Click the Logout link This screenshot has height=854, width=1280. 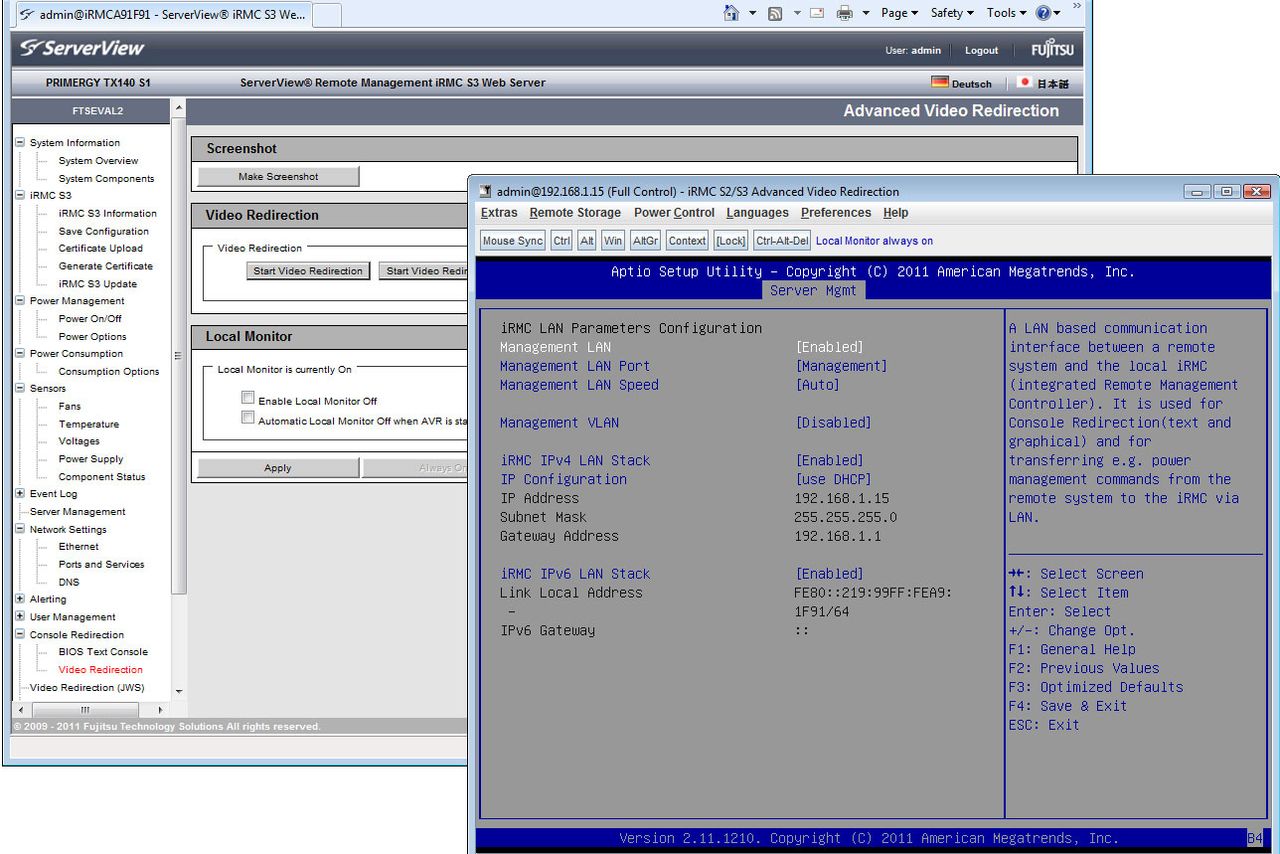(981, 50)
